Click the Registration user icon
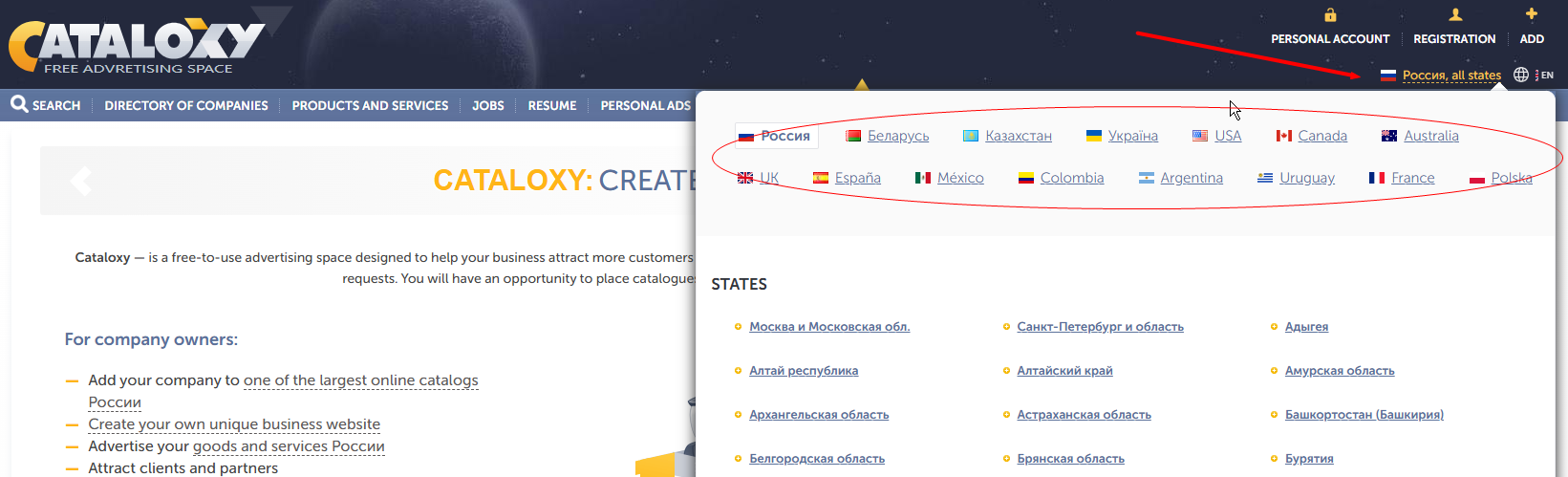This screenshot has width=1568, height=477. click(1455, 14)
